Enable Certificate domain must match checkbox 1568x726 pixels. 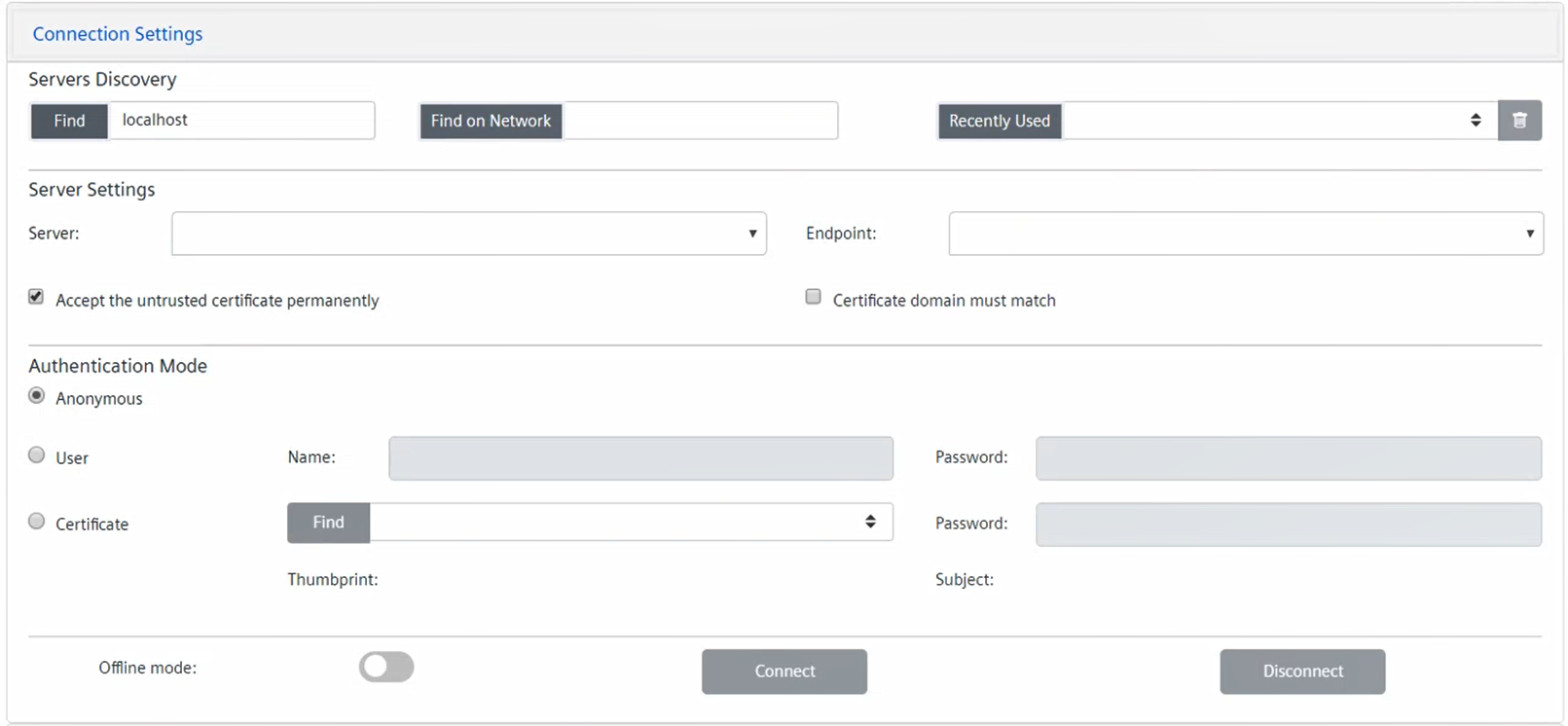[813, 297]
